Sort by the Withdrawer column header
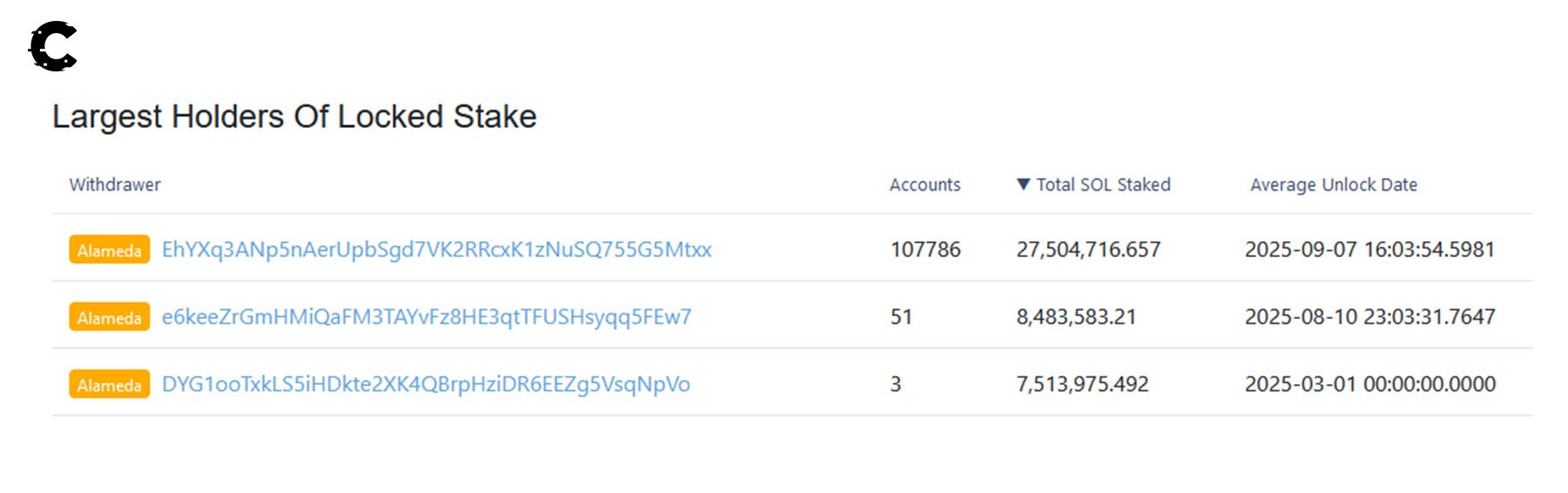The height and width of the screenshot is (493, 1568). [x=115, y=185]
